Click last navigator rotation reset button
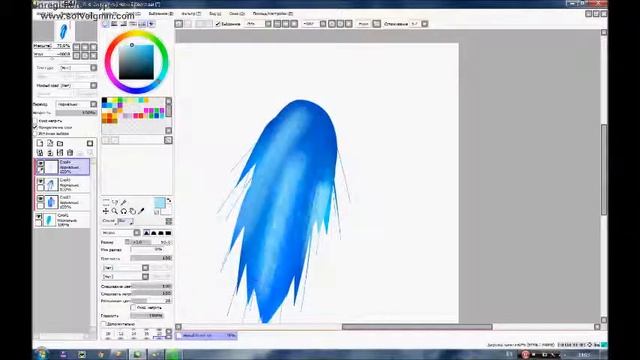Viewport: 640px width, 360px height. [x=93, y=56]
